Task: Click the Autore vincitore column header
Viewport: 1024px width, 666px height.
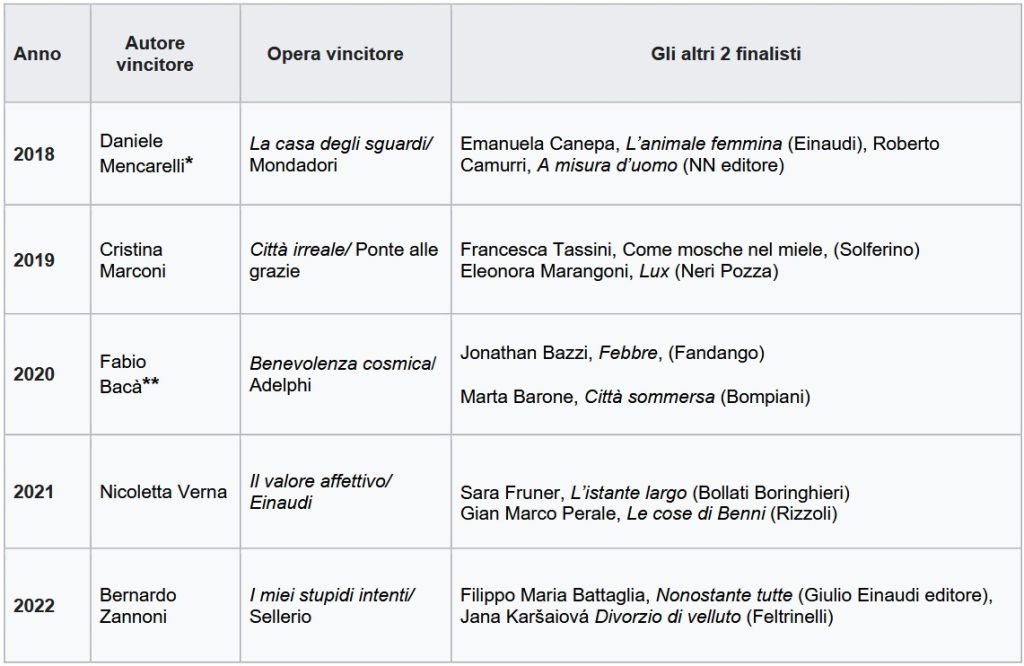Action: coord(154,54)
